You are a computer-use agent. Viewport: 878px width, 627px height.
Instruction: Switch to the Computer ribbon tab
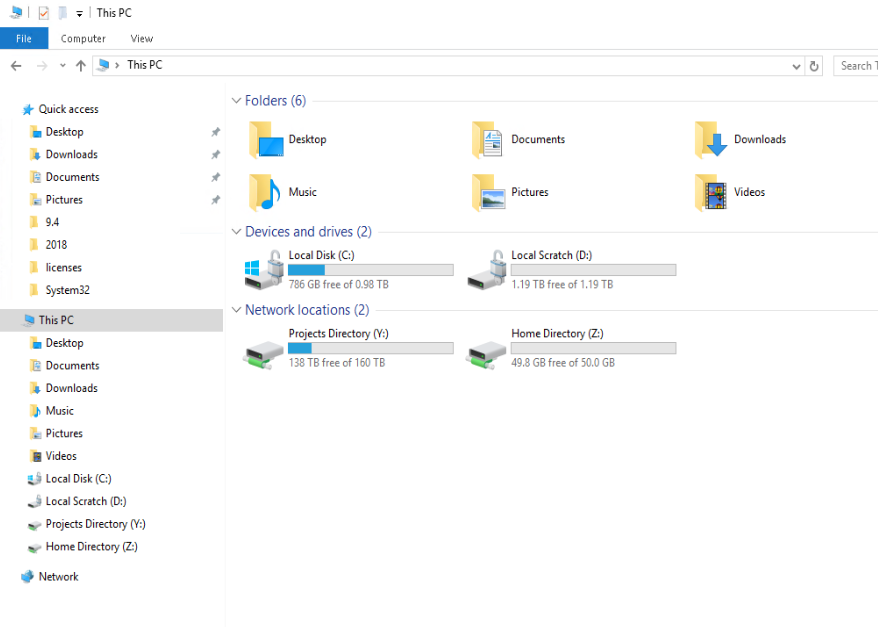pos(83,39)
